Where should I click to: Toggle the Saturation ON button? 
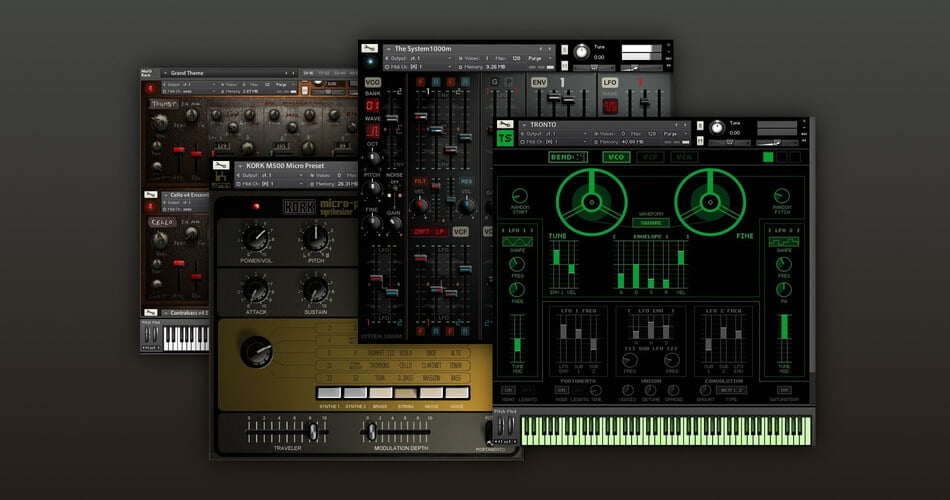(784, 390)
